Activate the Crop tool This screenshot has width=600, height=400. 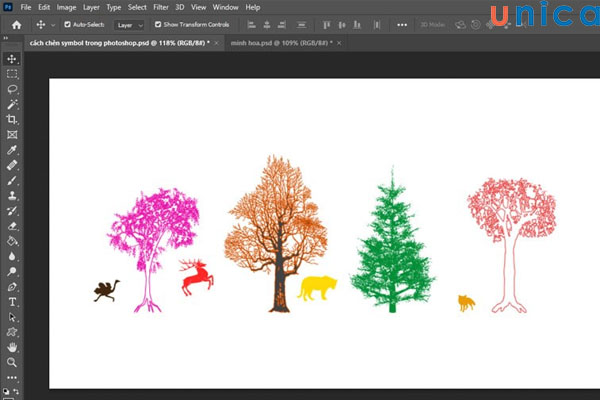(12, 119)
